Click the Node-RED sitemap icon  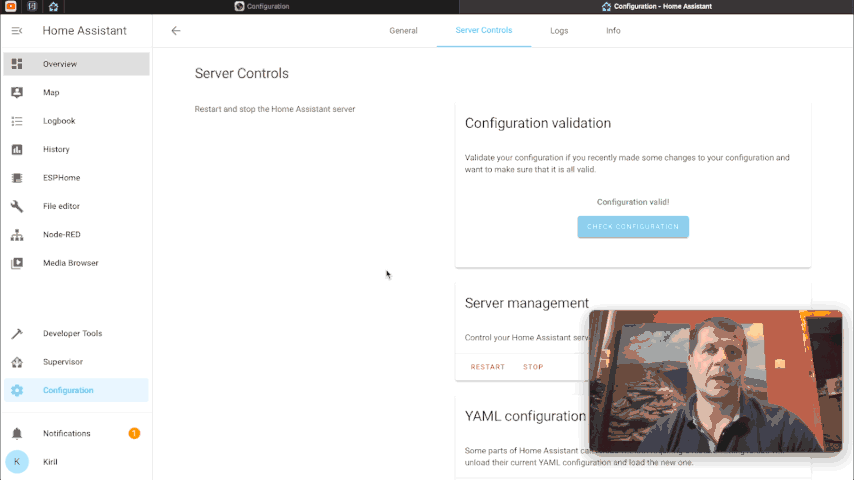(17, 234)
